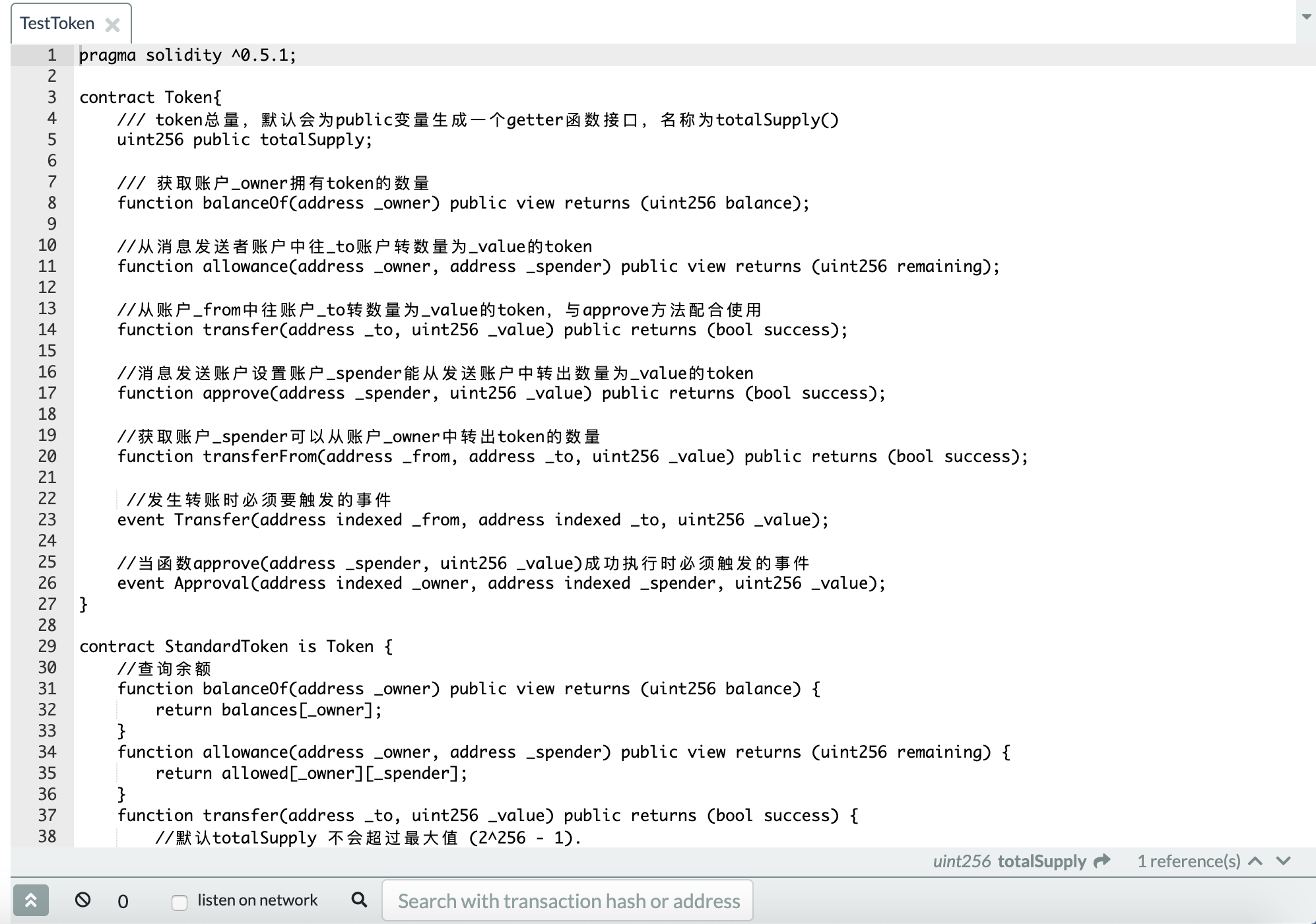Switch to the TestToken tab
Viewport: 1316px width, 924px height.
tap(57, 24)
